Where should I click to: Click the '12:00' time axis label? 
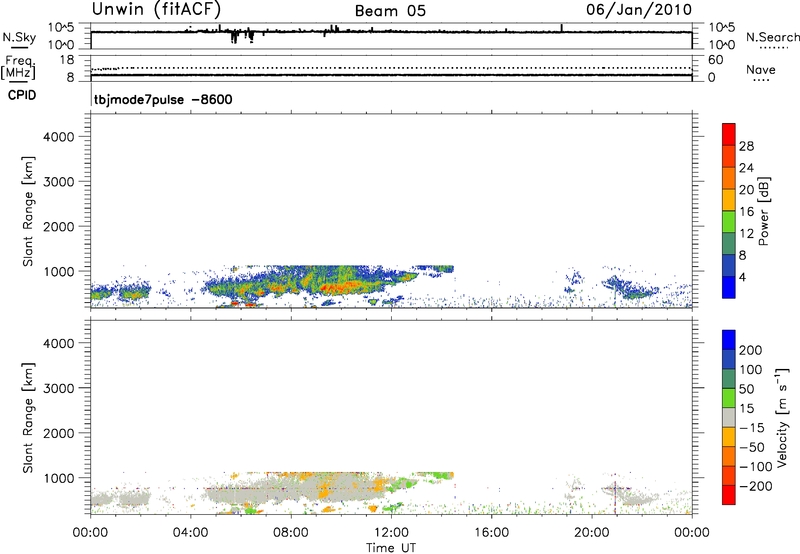point(391,533)
